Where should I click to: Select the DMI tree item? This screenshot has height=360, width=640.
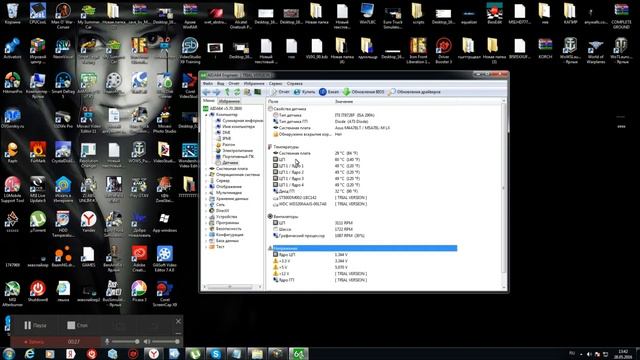click(223, 133)
